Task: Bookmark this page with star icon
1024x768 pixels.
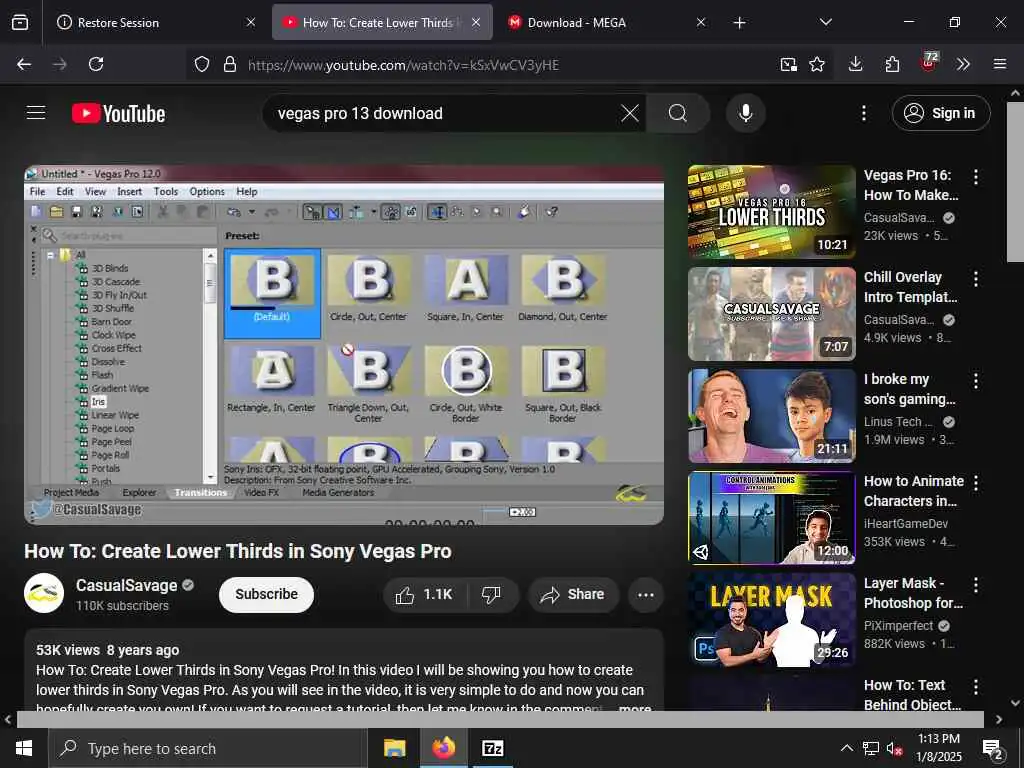Action: coord(817,64)
